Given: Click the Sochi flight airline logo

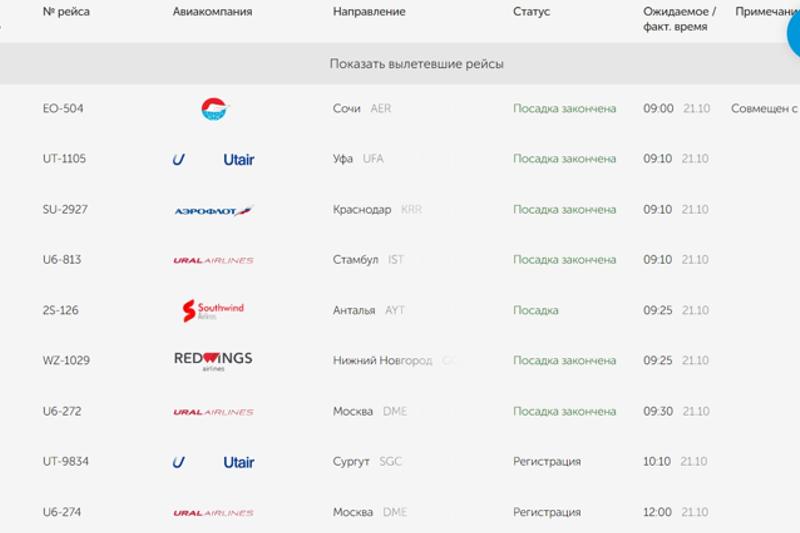Looking at the screenshot, I should coord(214,109).
